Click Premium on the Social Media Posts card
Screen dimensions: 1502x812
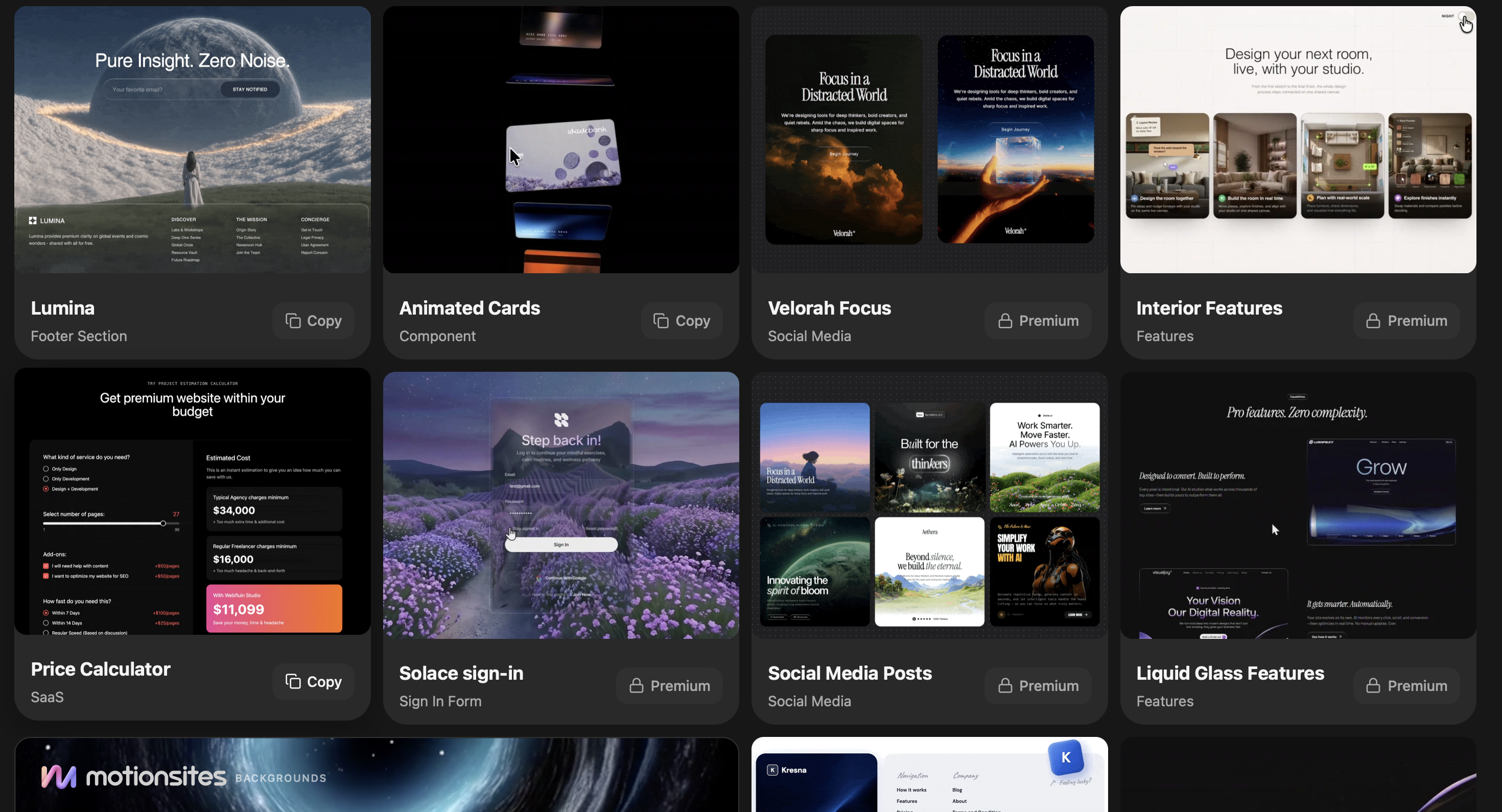[1038, 685]
